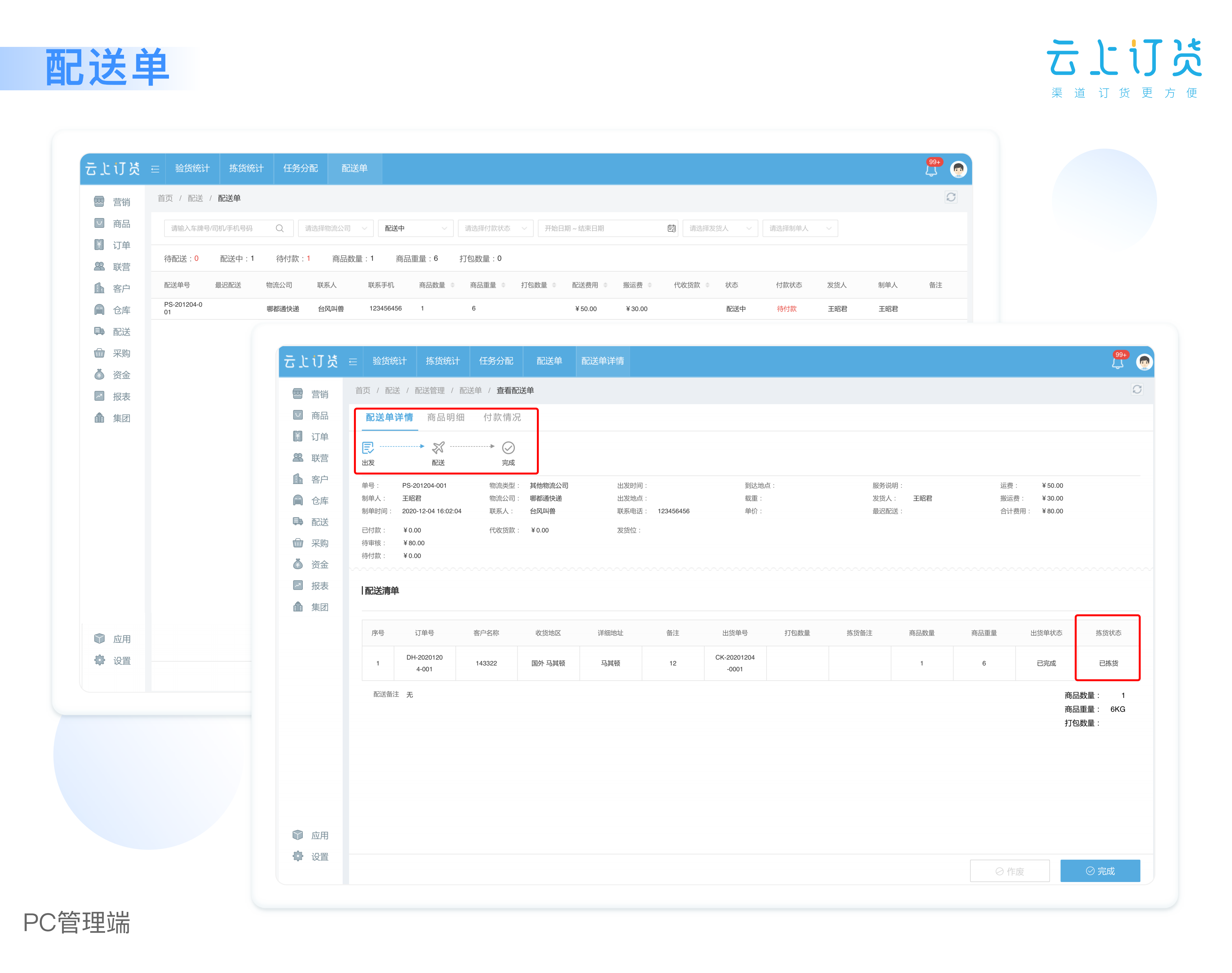Open 设置 gear in front window sidebar
Viewport: 1232px width, 973px height.
297,856
